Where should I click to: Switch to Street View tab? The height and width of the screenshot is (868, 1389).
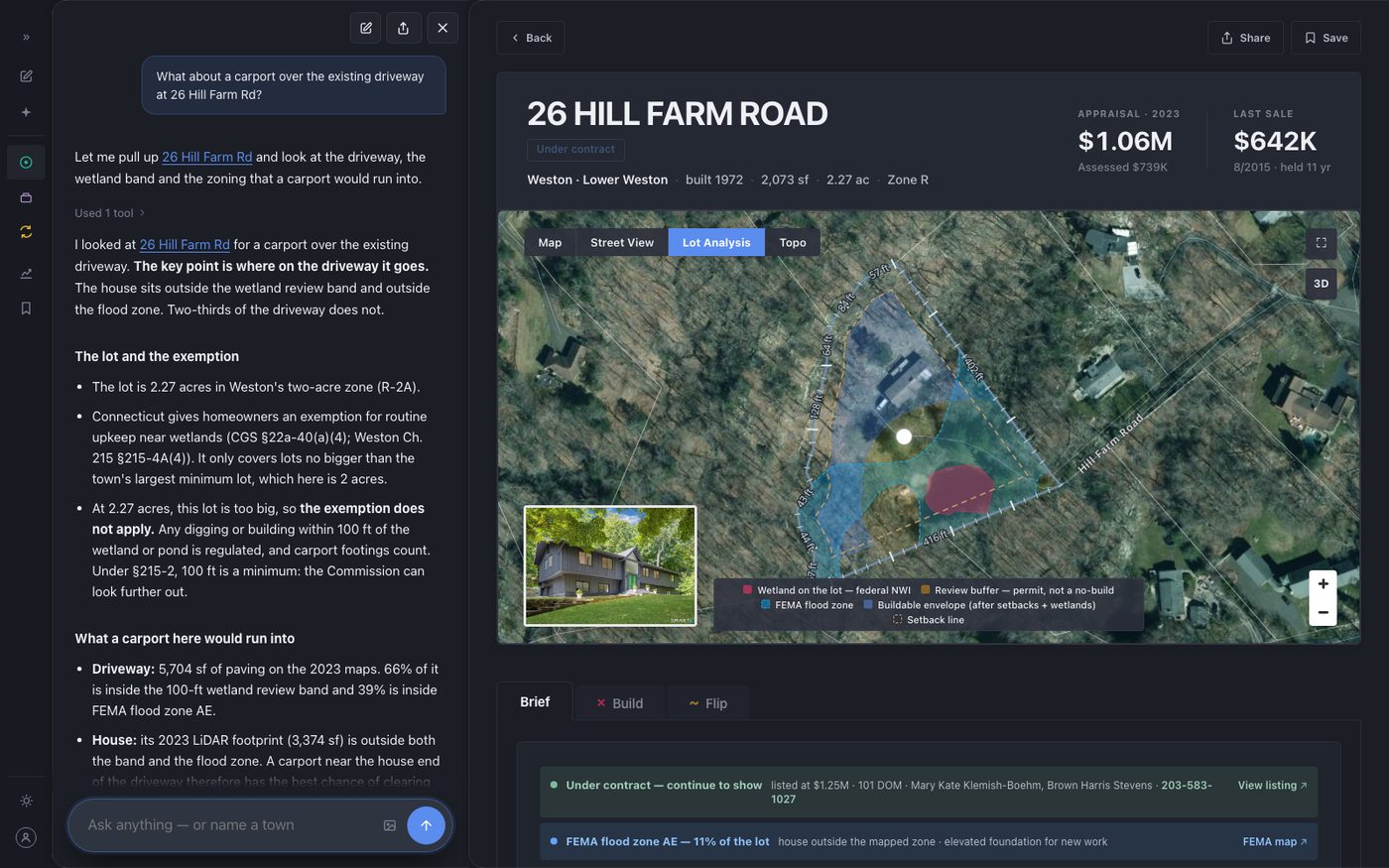tap(622, 243)
